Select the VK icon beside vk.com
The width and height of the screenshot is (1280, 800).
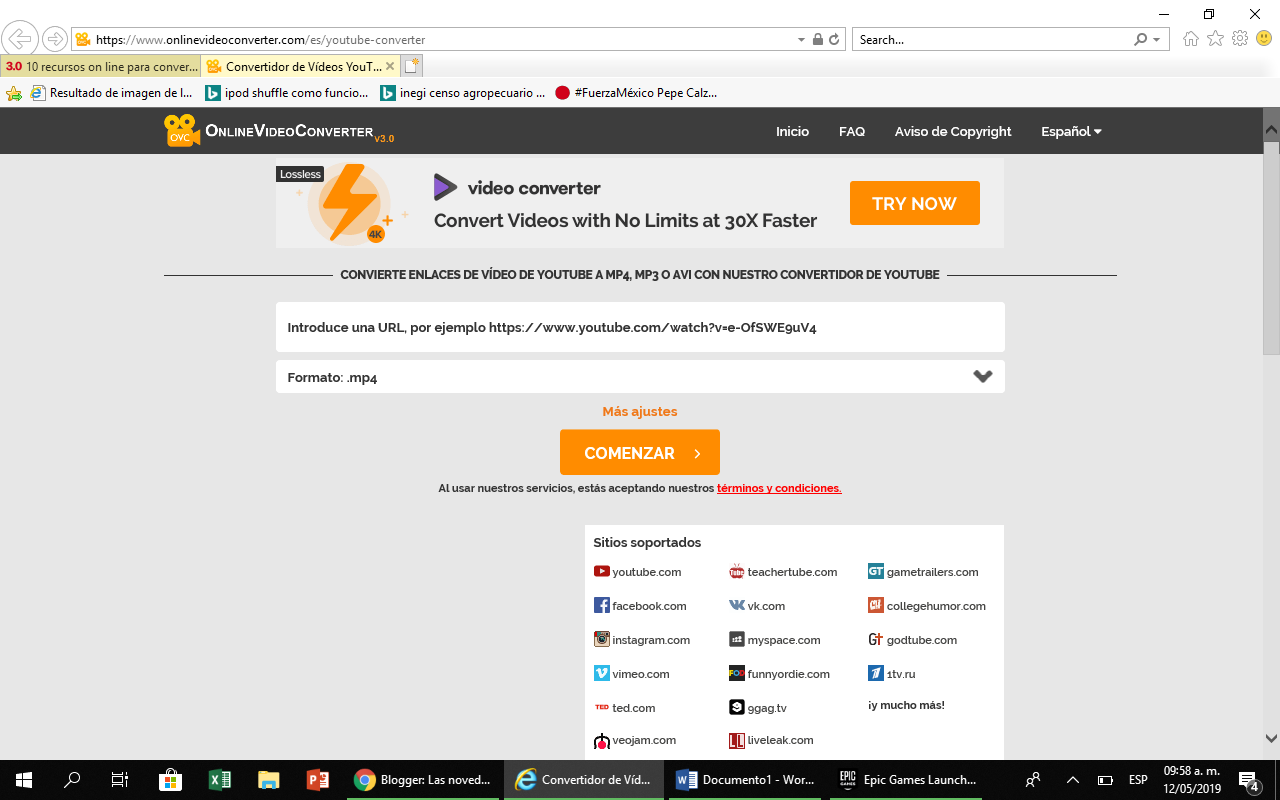[x=737, y=605]
